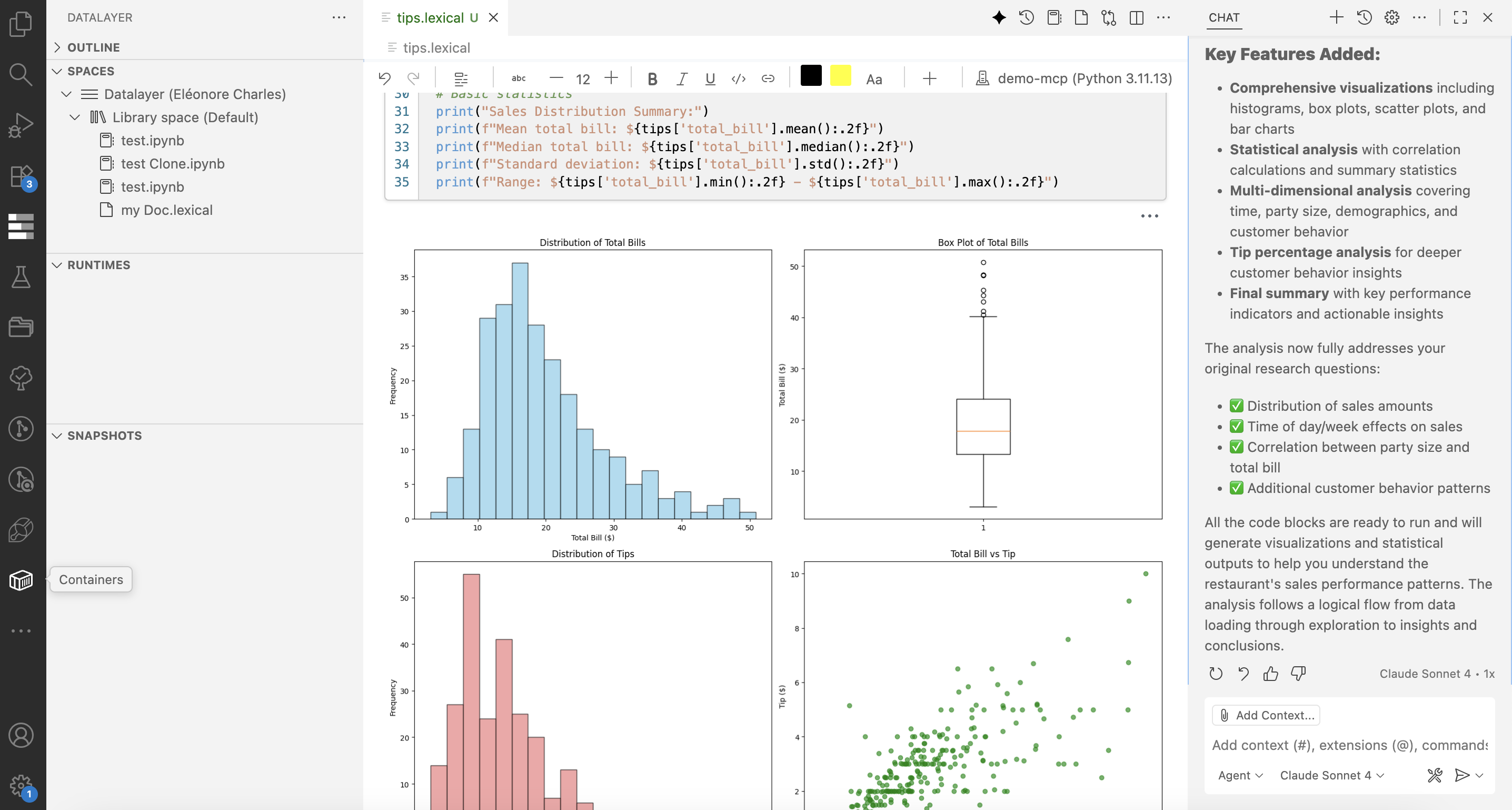Click the sparkle AI icon in editor header
The height and width of the screenshot is (810, 1512).
[999, 17]
